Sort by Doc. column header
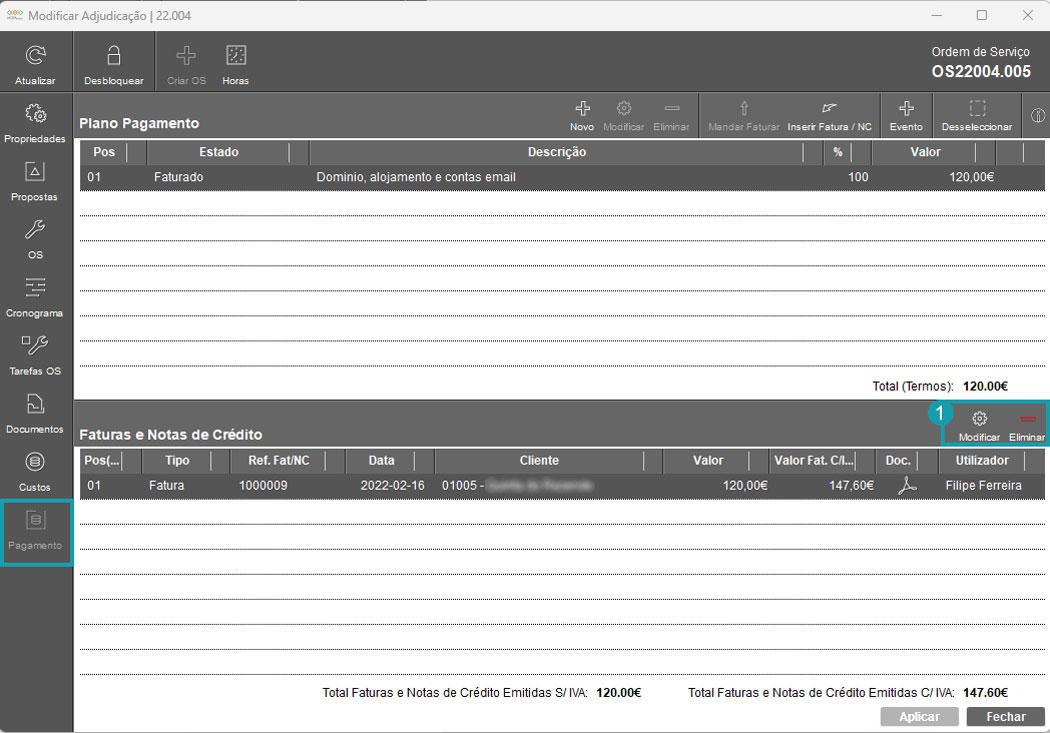This screenshot has height=733, width=1050. click(x=897, y=461)
